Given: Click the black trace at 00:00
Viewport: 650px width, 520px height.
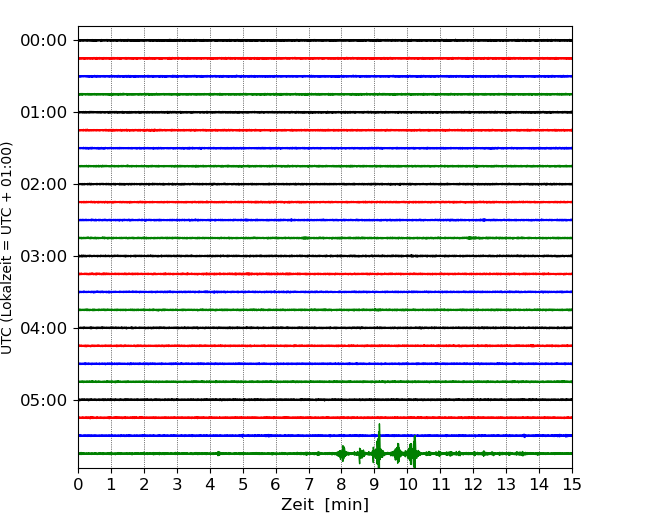Looking at the screenshot, I should [325, 41].
